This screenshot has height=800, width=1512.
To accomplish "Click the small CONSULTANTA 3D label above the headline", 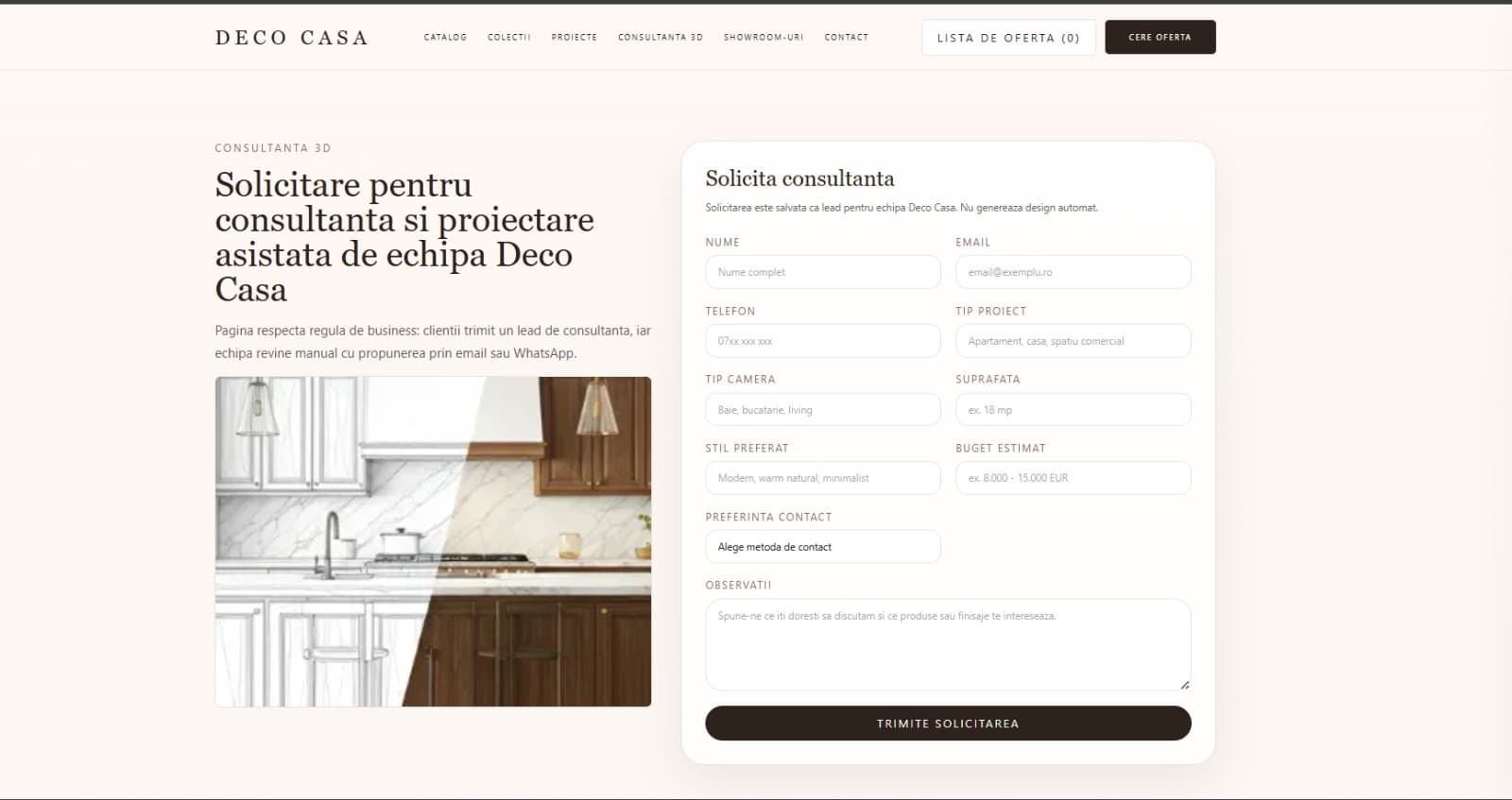I will tap(273, 148).
